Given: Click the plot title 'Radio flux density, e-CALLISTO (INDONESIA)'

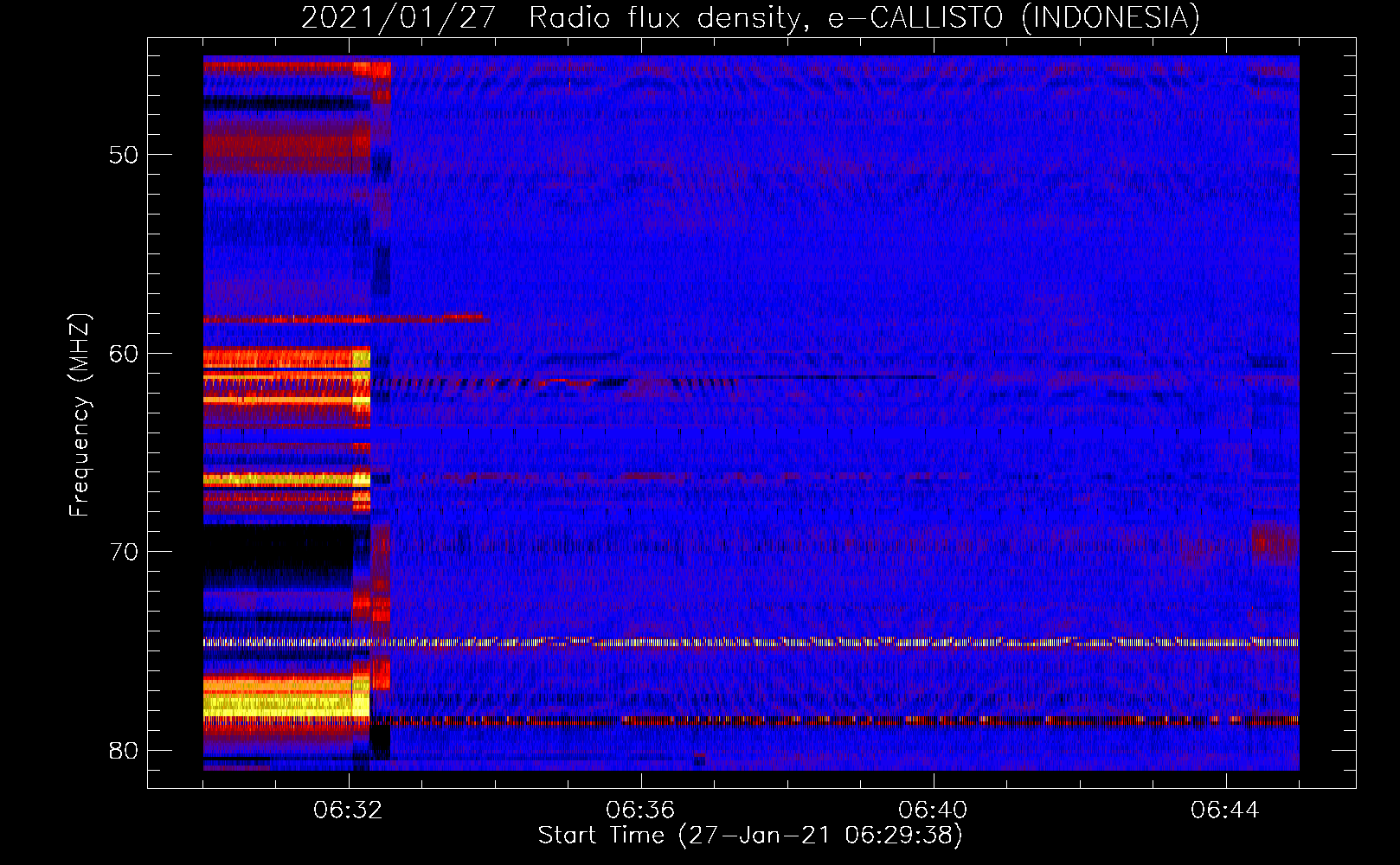Looking at the screenshot, I should tap(864, 17).
